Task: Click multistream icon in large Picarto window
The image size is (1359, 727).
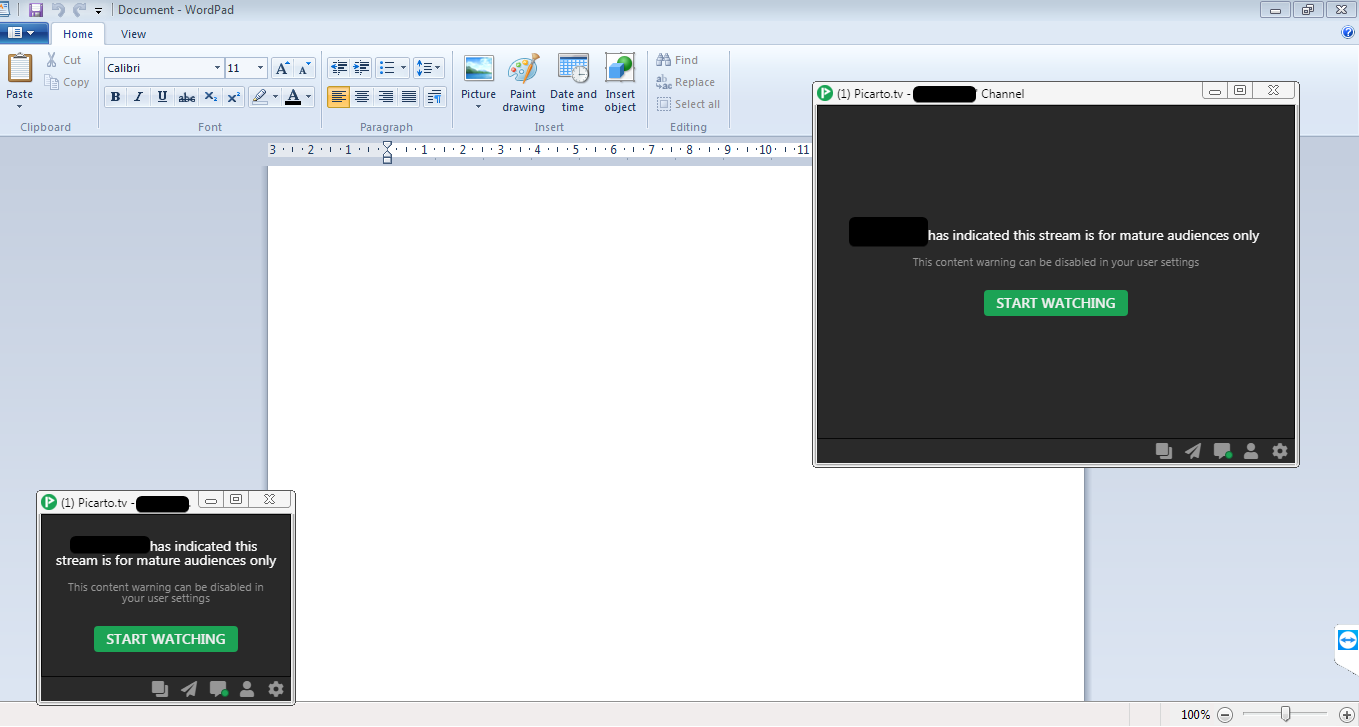Action: pyautogui.click(x=1164, y=451)
